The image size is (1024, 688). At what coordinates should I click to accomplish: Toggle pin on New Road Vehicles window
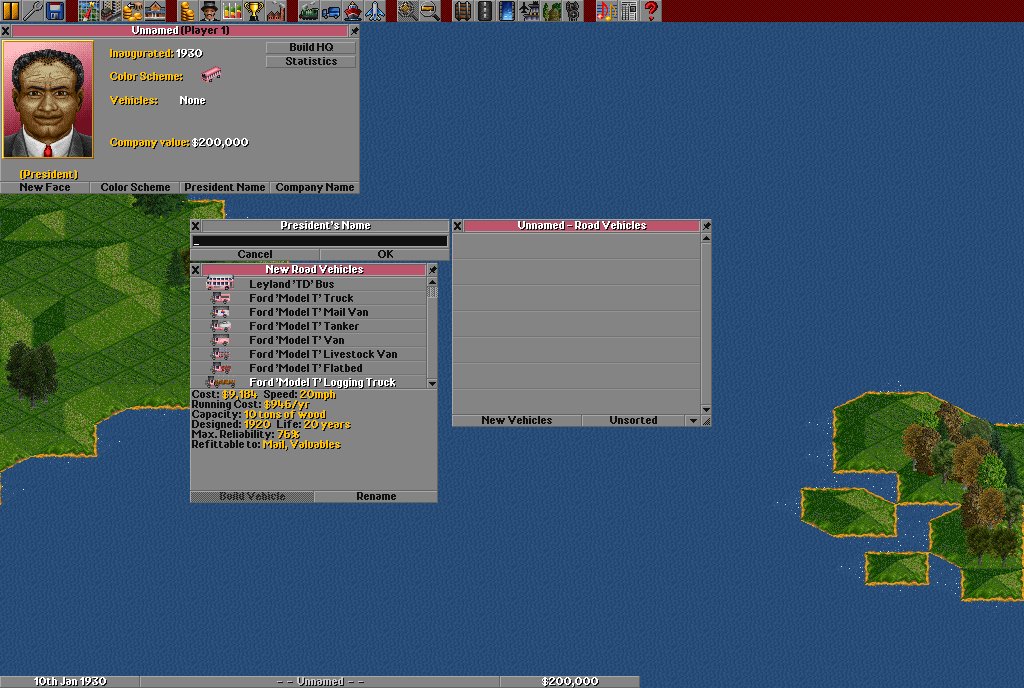(432, 270)
